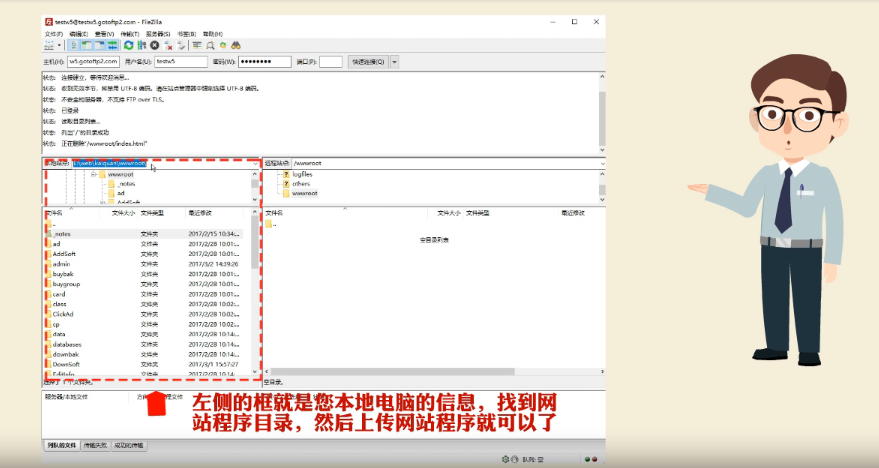Collapse the local wwwroot tree node
Screen dimensions: 879x468
[x=92, y=174]
